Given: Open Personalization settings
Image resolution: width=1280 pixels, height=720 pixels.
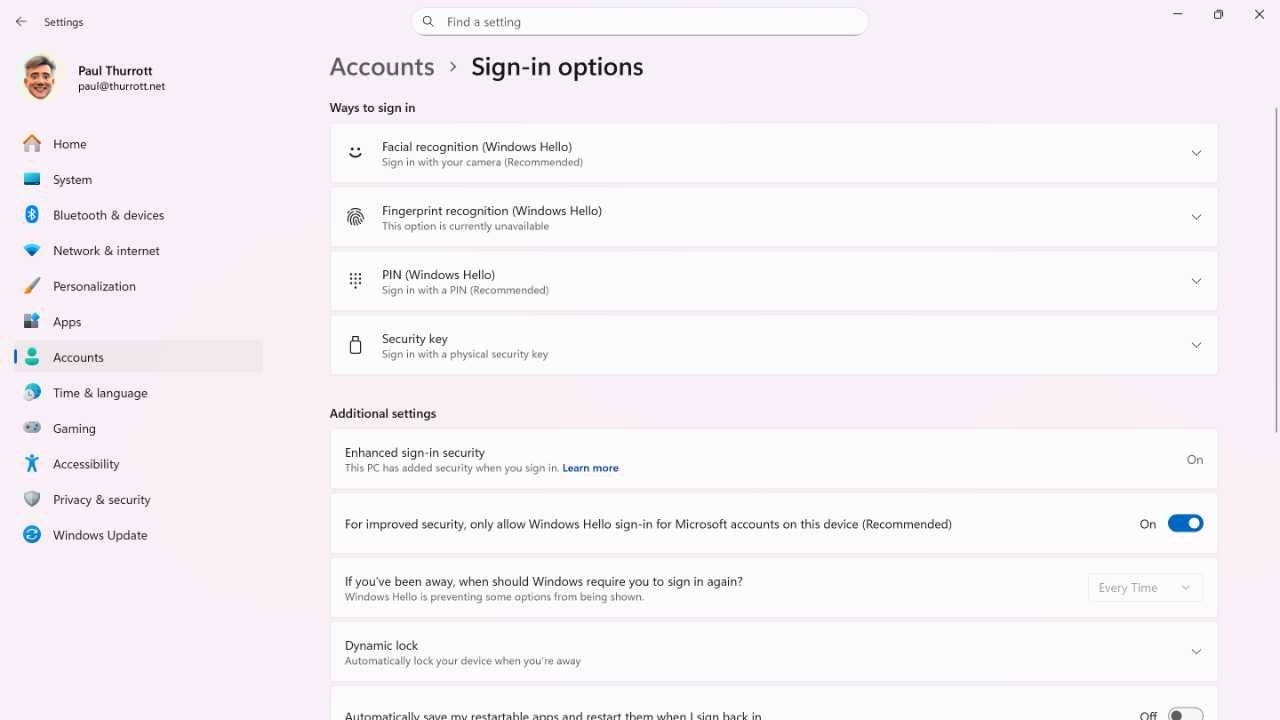Looking at the screenshot, I should [x=31, y=285].
